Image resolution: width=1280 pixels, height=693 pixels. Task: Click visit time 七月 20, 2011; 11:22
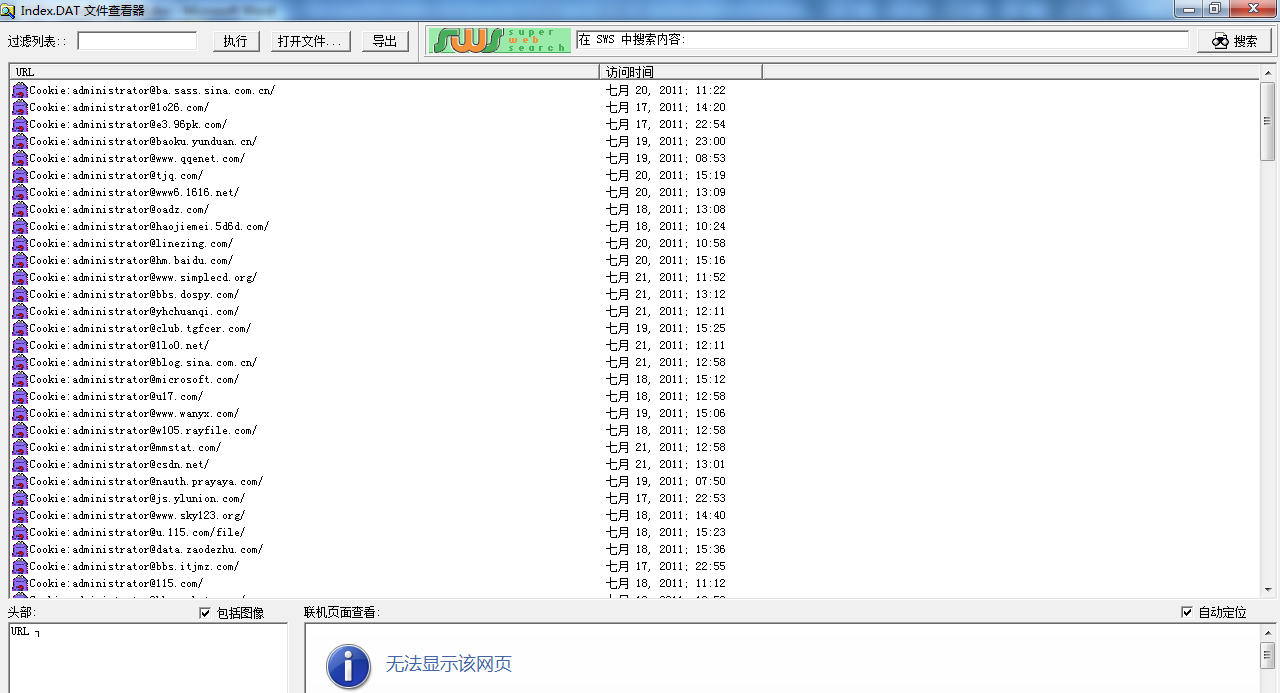666,90
